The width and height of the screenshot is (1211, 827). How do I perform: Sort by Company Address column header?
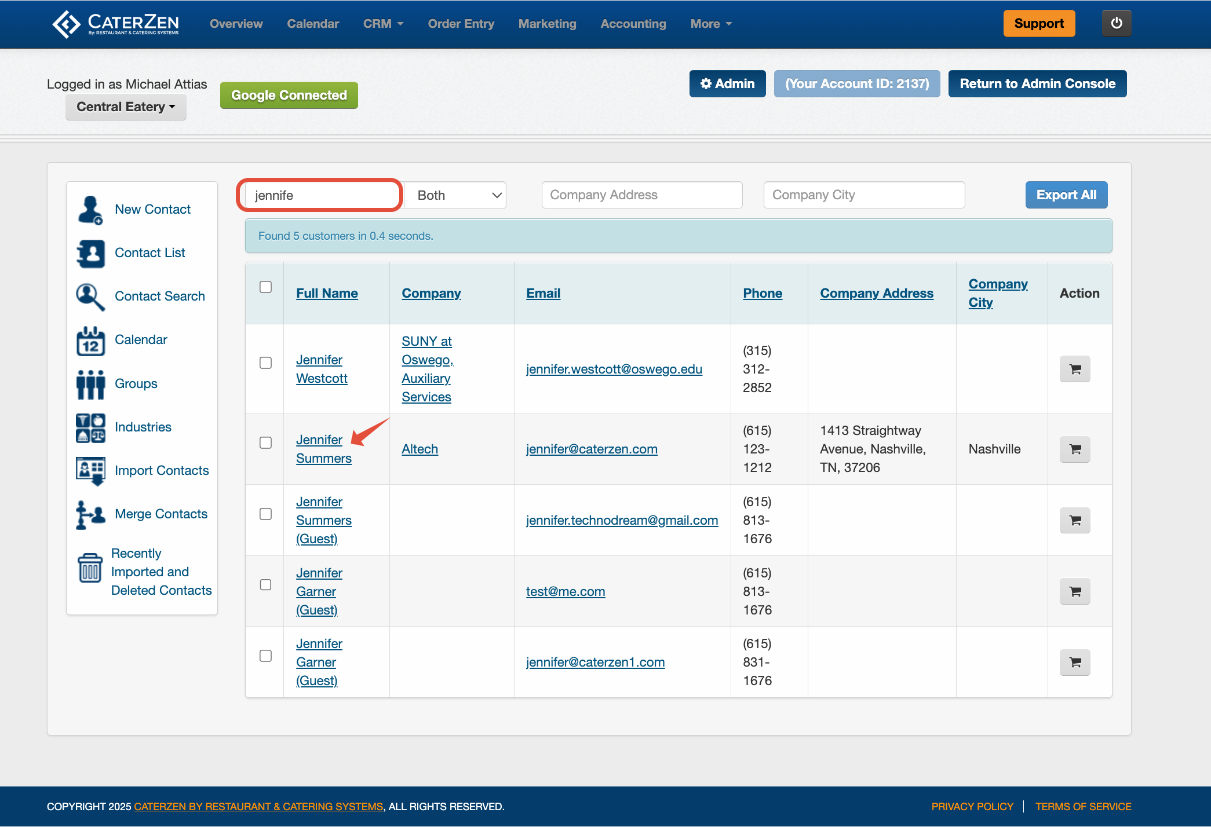(877, 293)
